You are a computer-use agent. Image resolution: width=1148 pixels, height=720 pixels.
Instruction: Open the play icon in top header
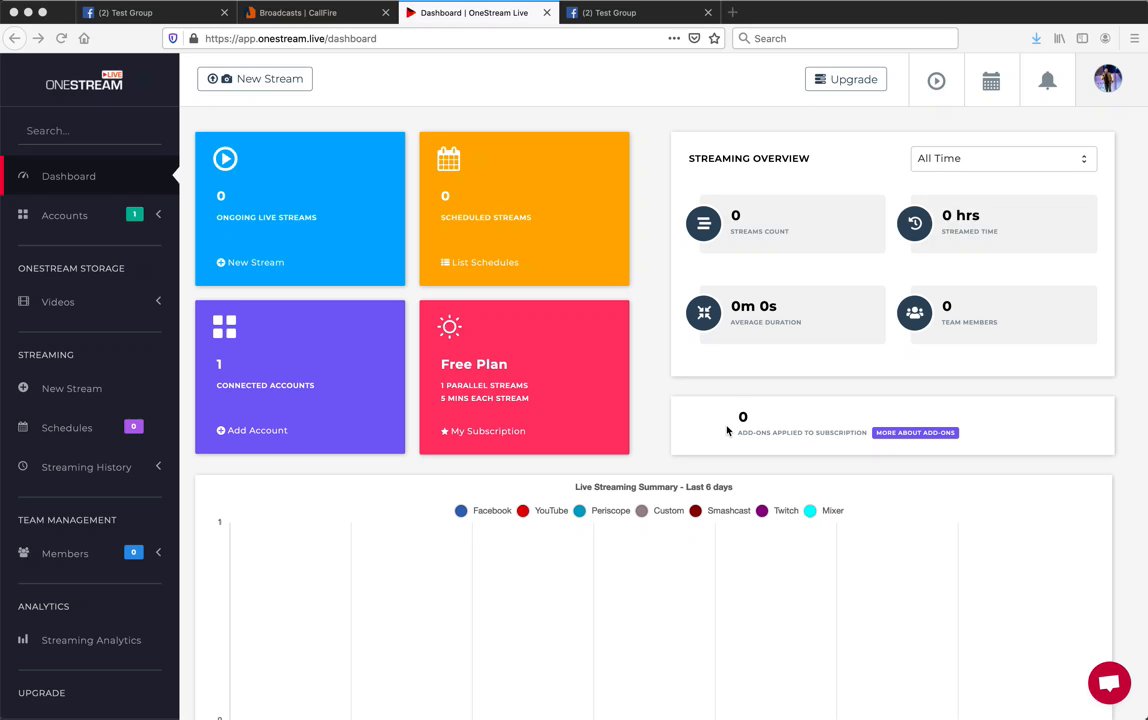(936, 81)
